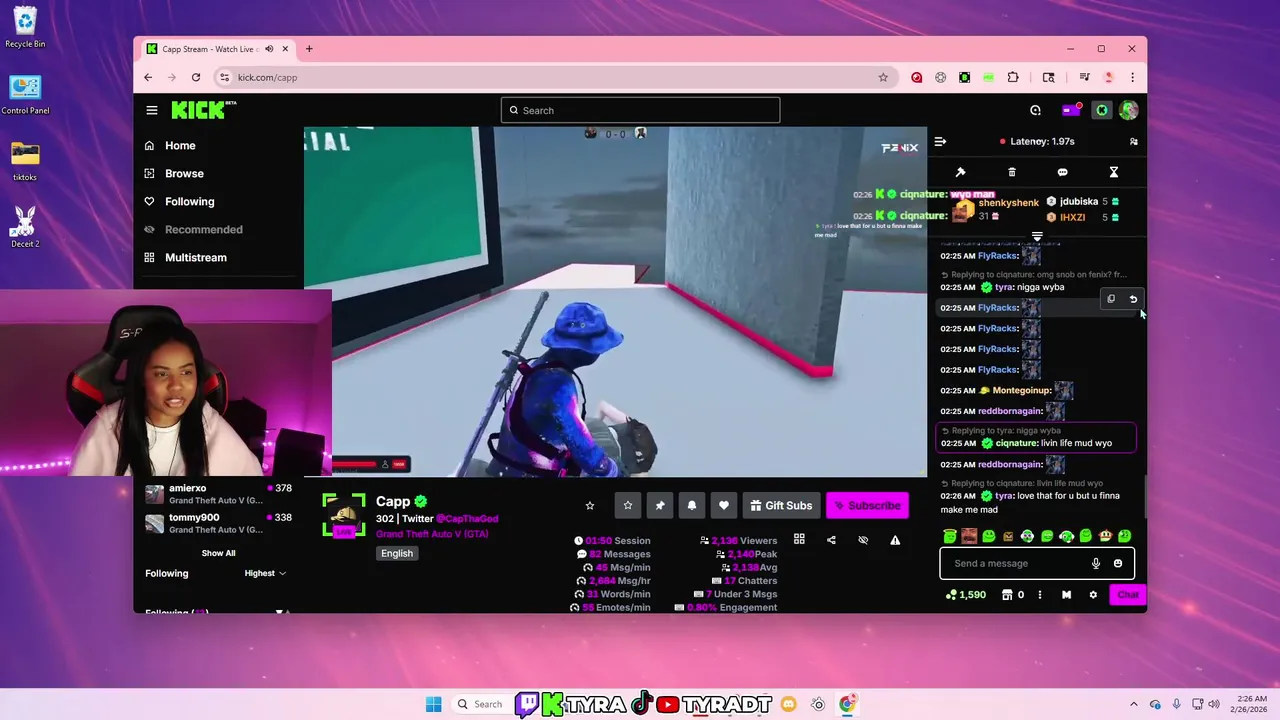The image size is (1280, 720).
Task: Open the chat users list icon
Action: tap(1133, 142)
